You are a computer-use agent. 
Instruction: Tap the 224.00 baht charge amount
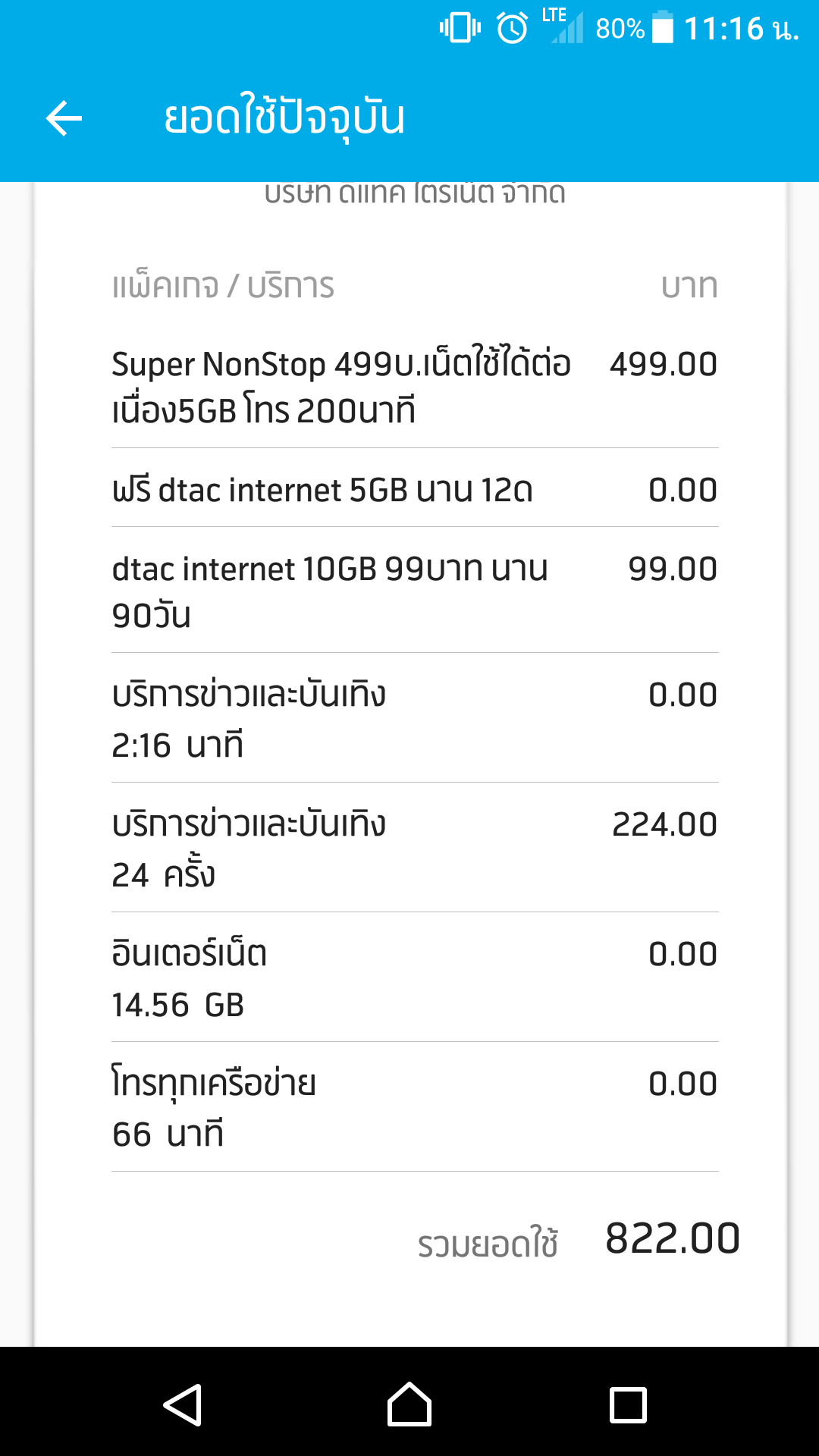(664, 825)
